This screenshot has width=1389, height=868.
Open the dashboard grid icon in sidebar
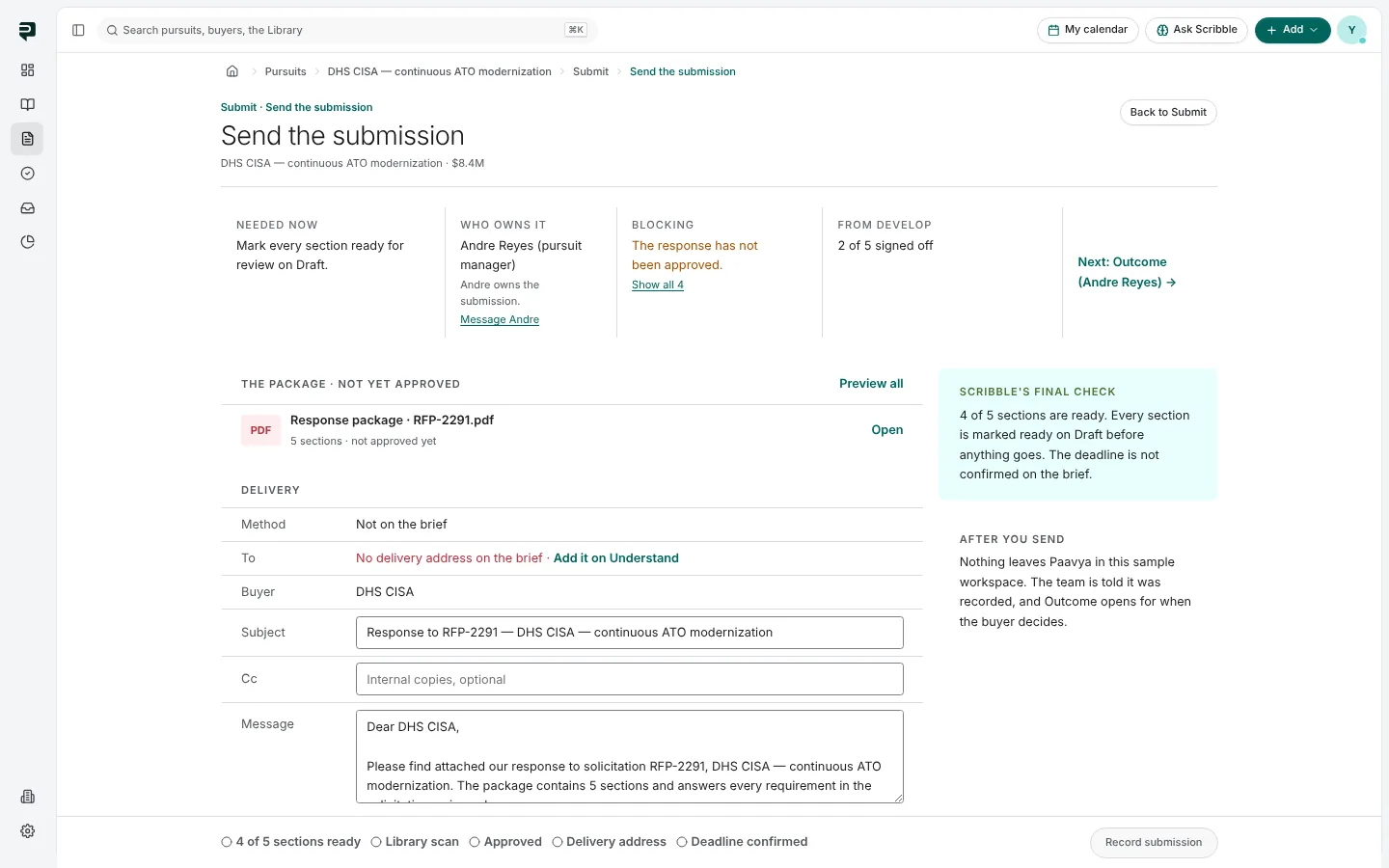pyautogui.click(x=27, y=70)
